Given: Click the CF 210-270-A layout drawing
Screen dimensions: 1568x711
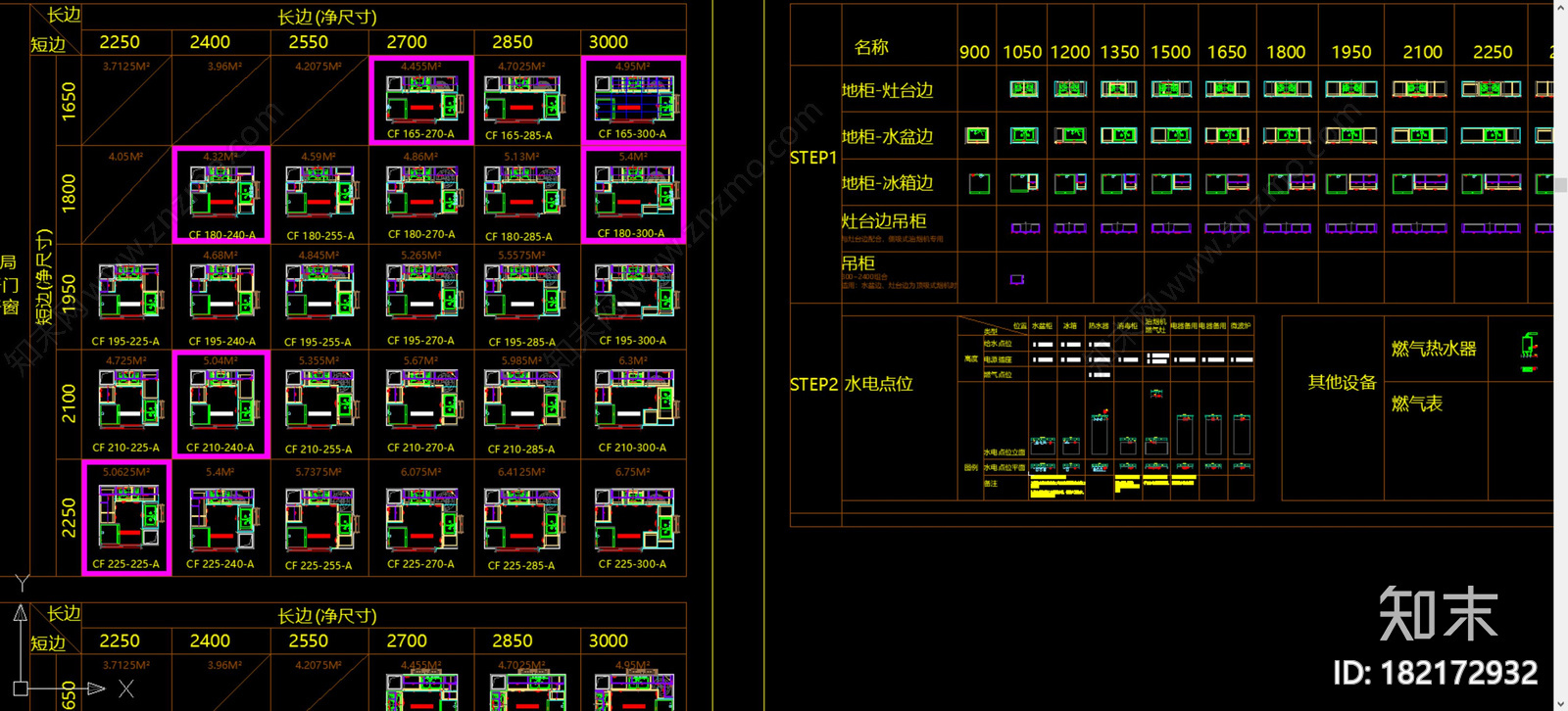Looking at the screenshot, I should (421, 400).
